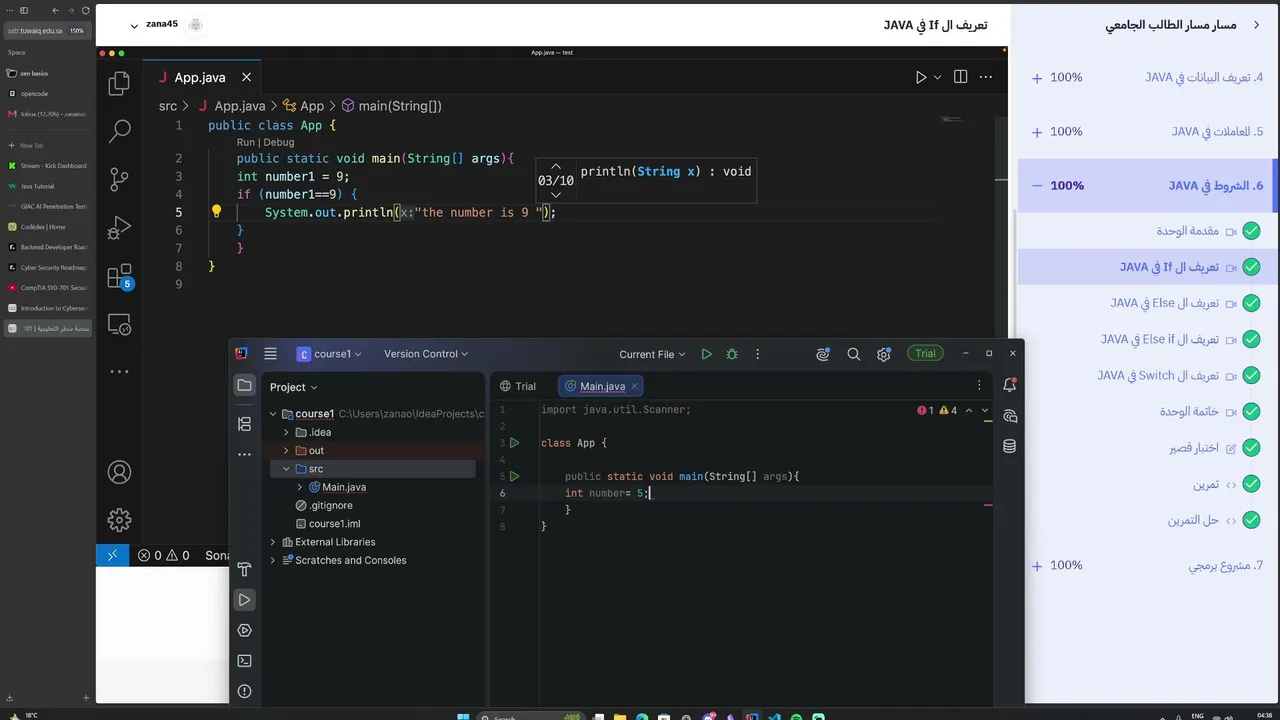Open VS Code Explorer in the video
Image resolution: width=1280 pixels, height=720 pixels.
(x=119, y=83)
